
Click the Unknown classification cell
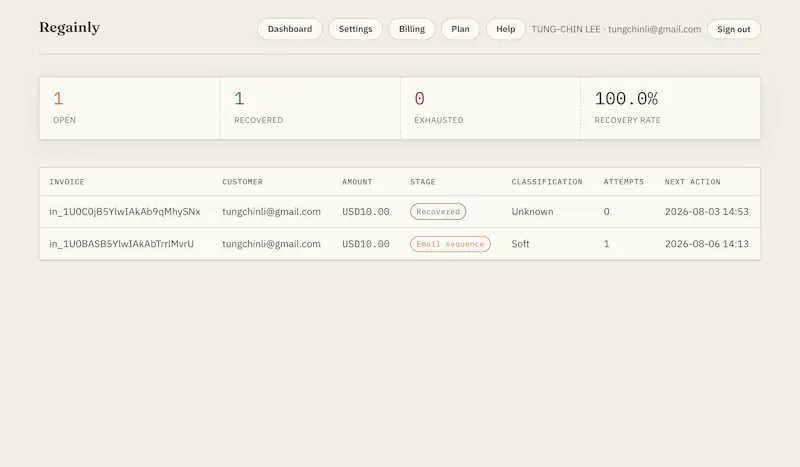click(x=532, y=212)
